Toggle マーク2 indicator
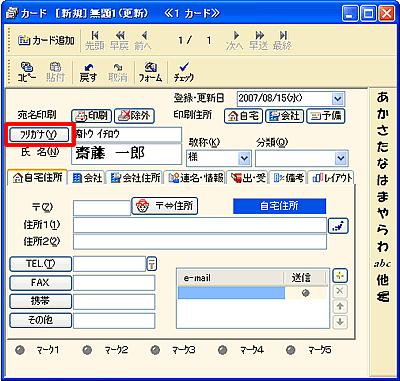Image resolution: width=400 pixels, height=381 pixels. pyautogui.click(x=88, y=350)
